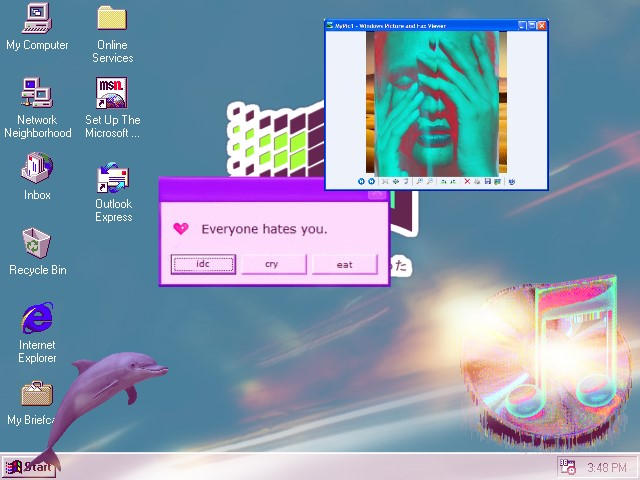Close the Windows Picture and Fax Viewer
This screenshot has height=480, width=640.
click(542, 26)
